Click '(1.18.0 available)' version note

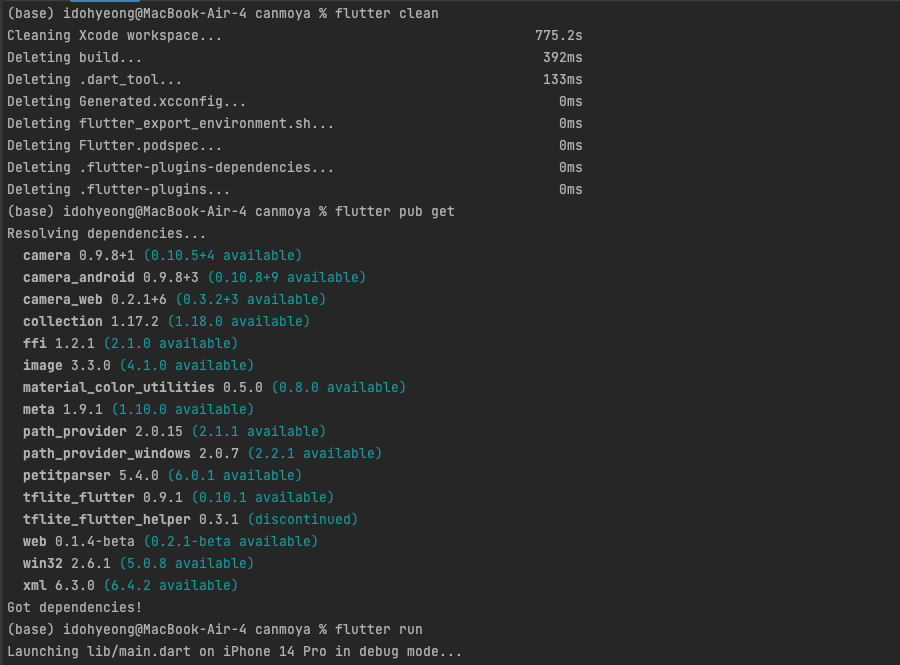238,321
